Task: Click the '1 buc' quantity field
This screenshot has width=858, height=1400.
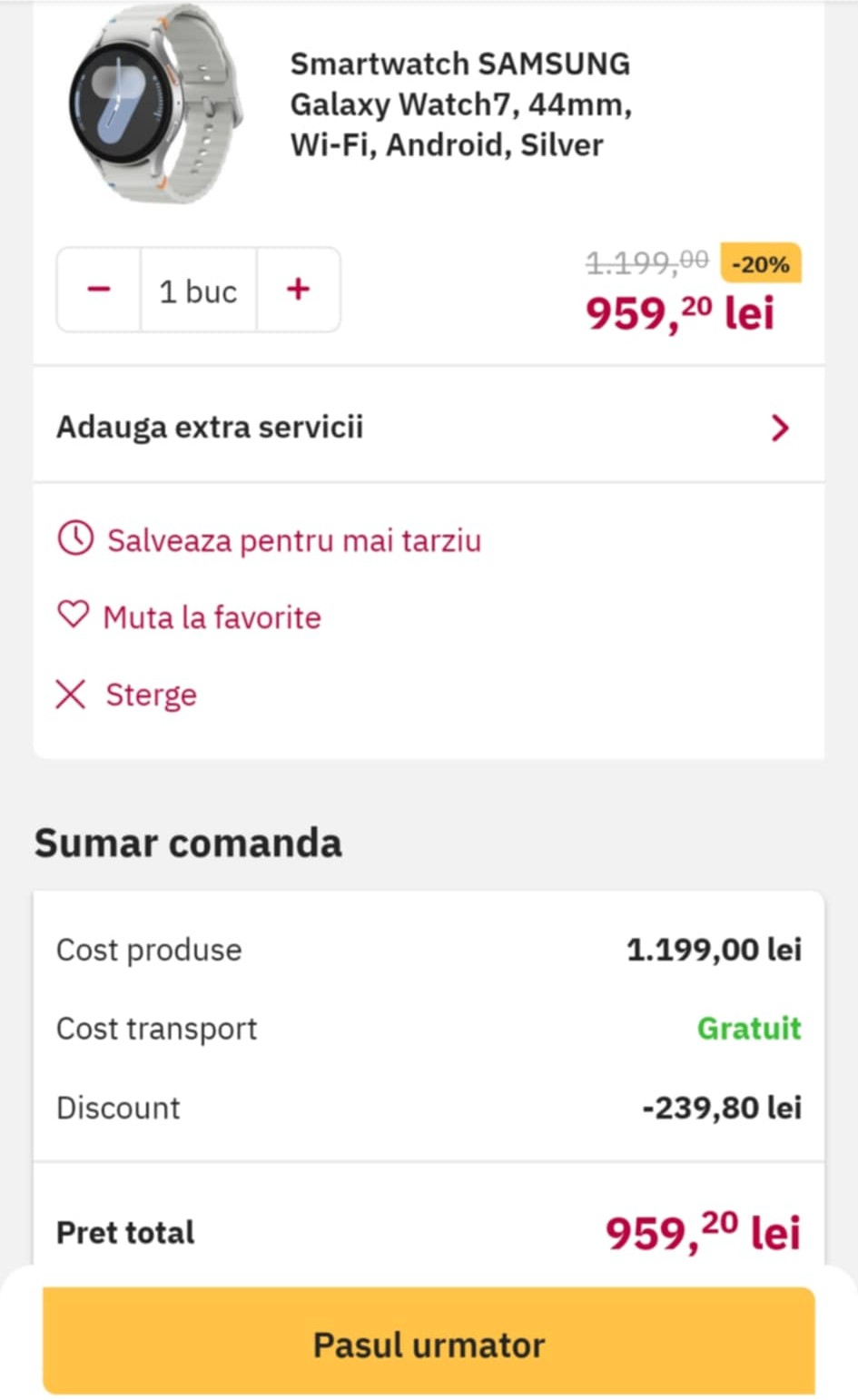Action: point(198,291)
